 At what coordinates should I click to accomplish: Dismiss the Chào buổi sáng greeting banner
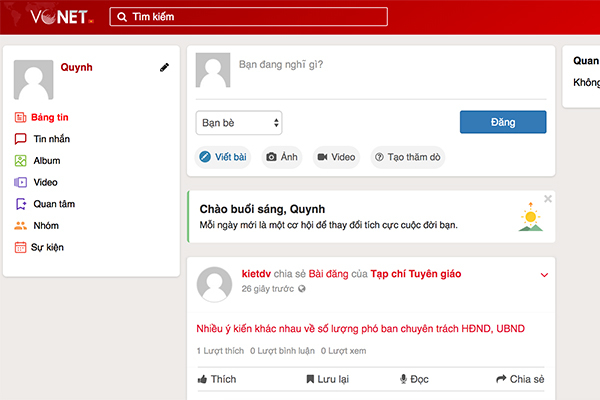[547, 199]
